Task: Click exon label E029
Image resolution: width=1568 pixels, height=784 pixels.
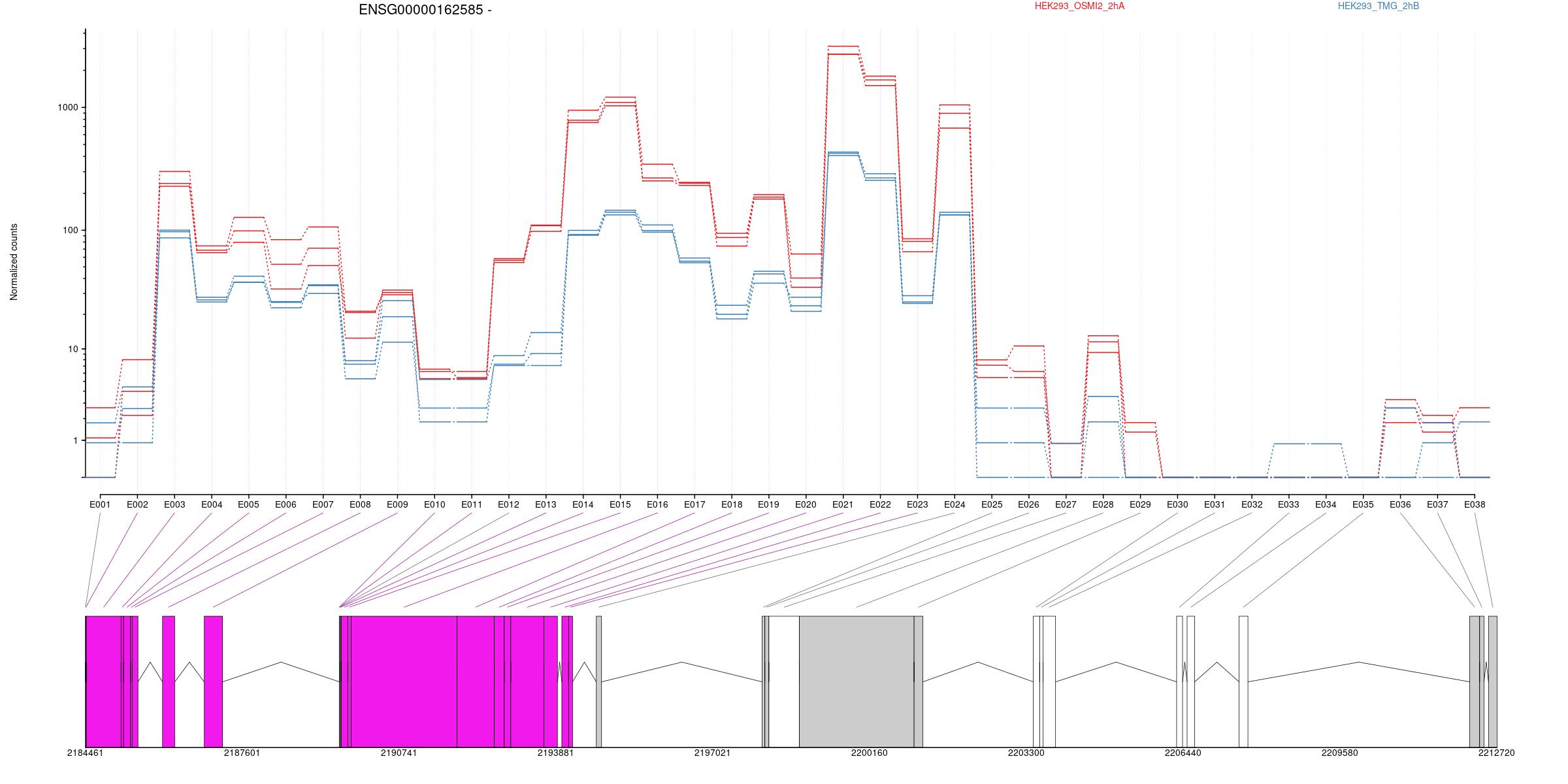Action: 1140,504
